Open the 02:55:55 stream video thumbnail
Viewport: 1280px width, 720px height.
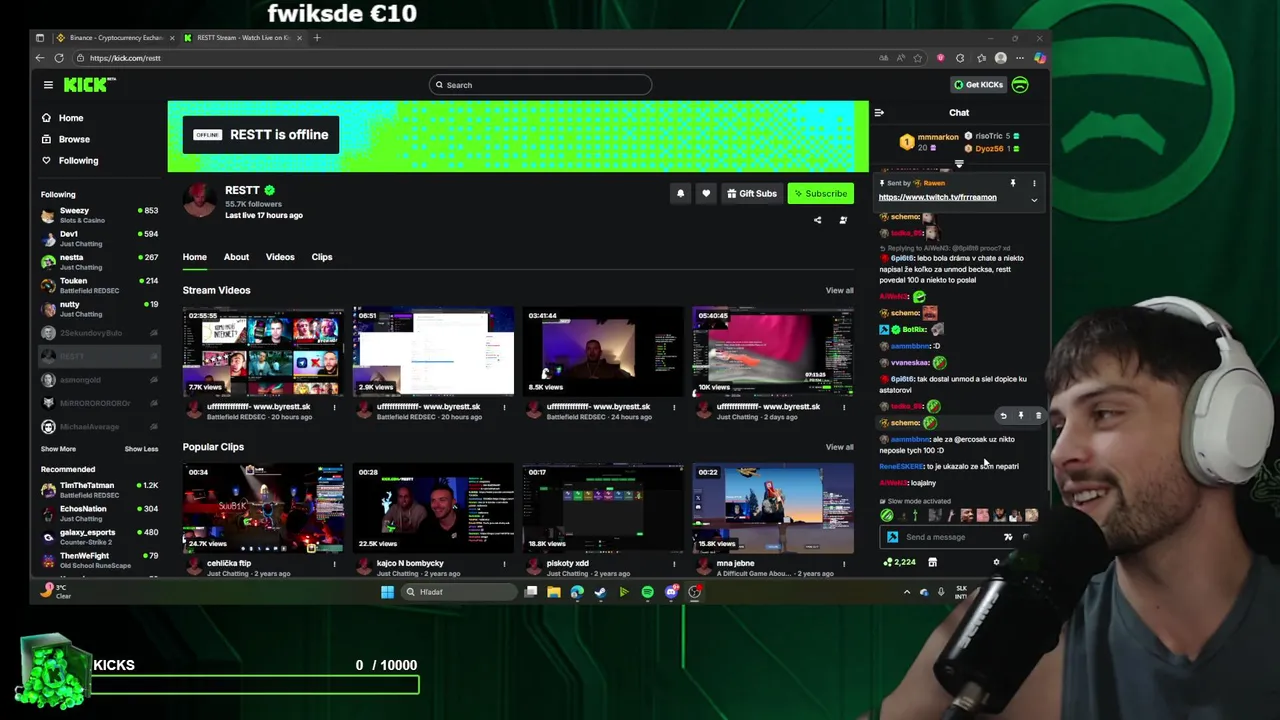click(263, 352)
